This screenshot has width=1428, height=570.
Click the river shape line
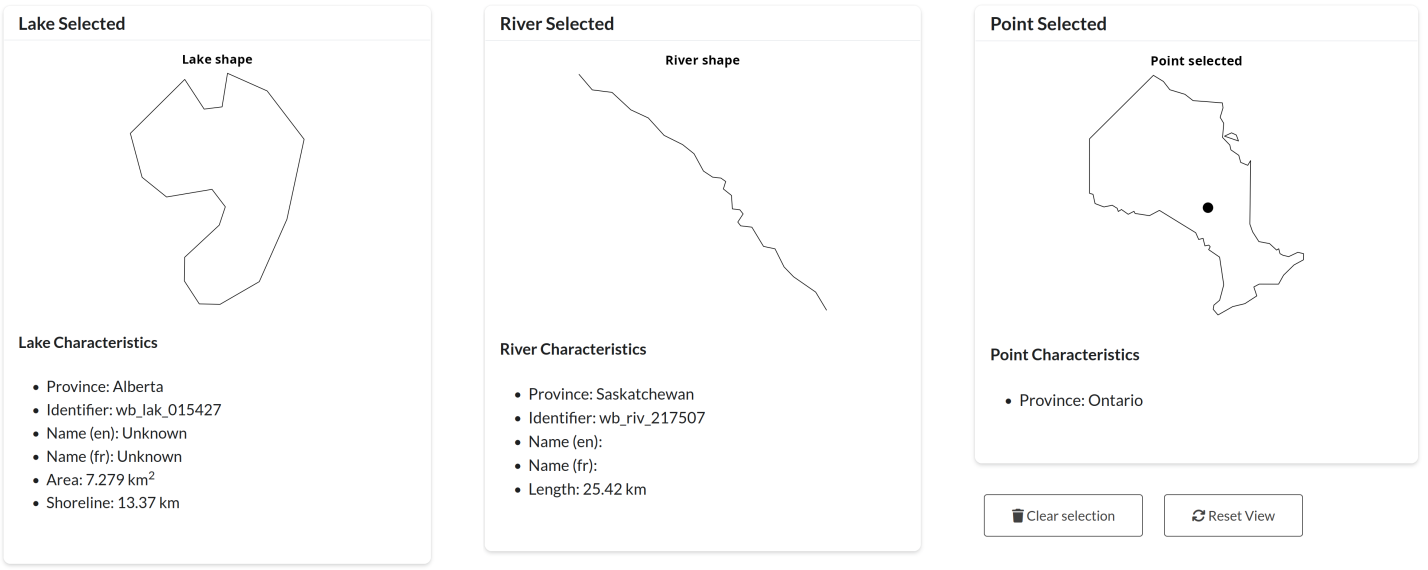(702, 192)
